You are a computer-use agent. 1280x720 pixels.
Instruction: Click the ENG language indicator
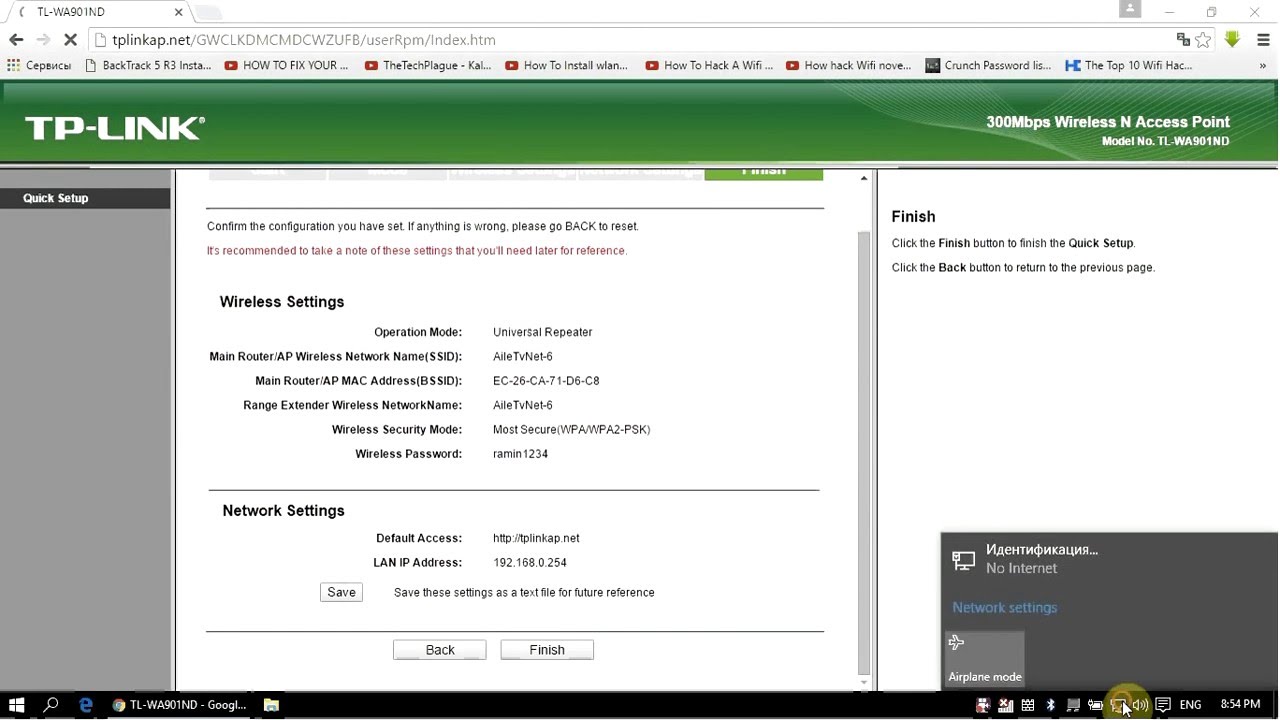[x=1190, y=705]
